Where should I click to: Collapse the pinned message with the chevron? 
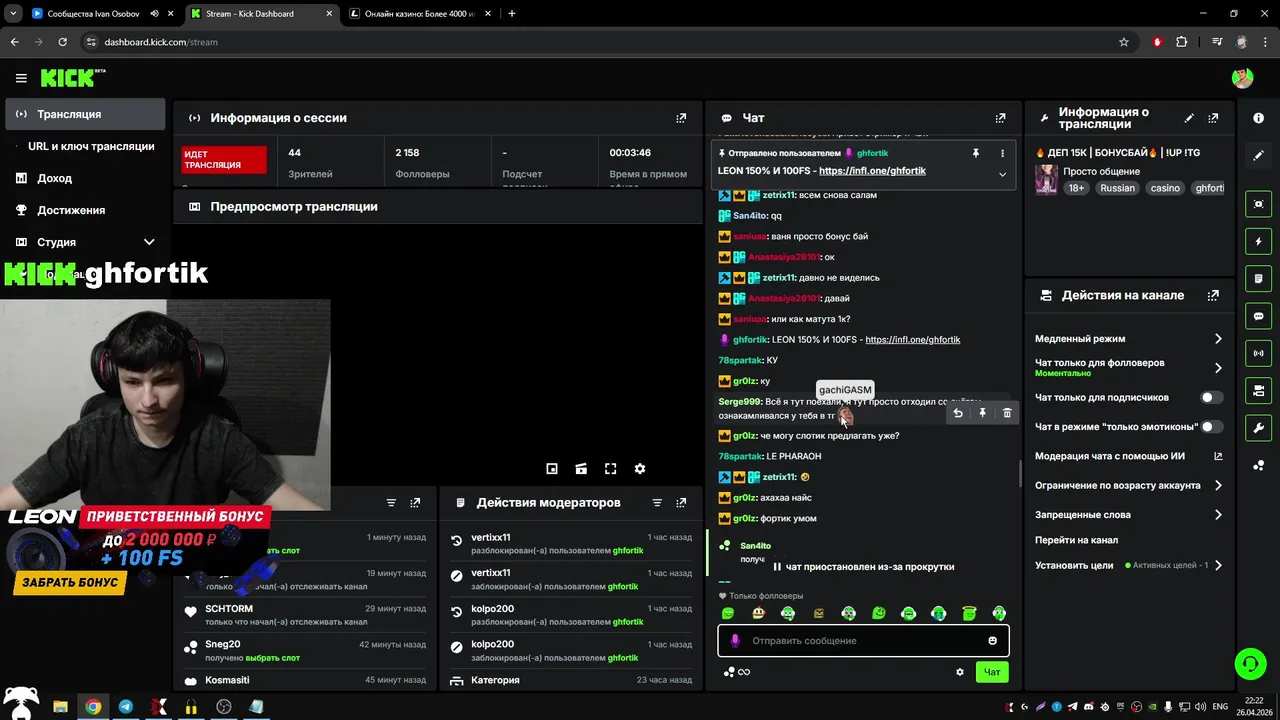pyautogui.click(x=1002, y=174)
